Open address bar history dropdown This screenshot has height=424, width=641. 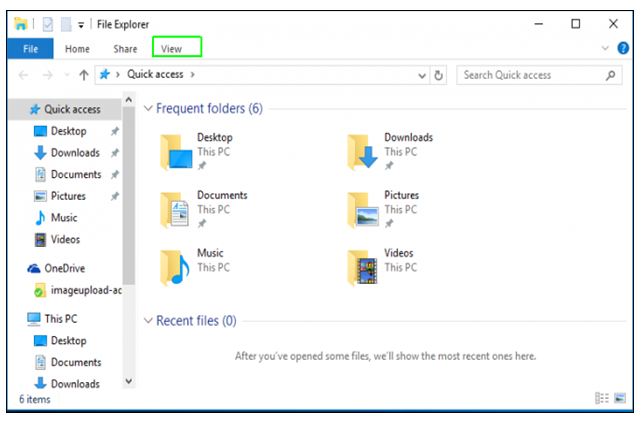tap(422, 76)
